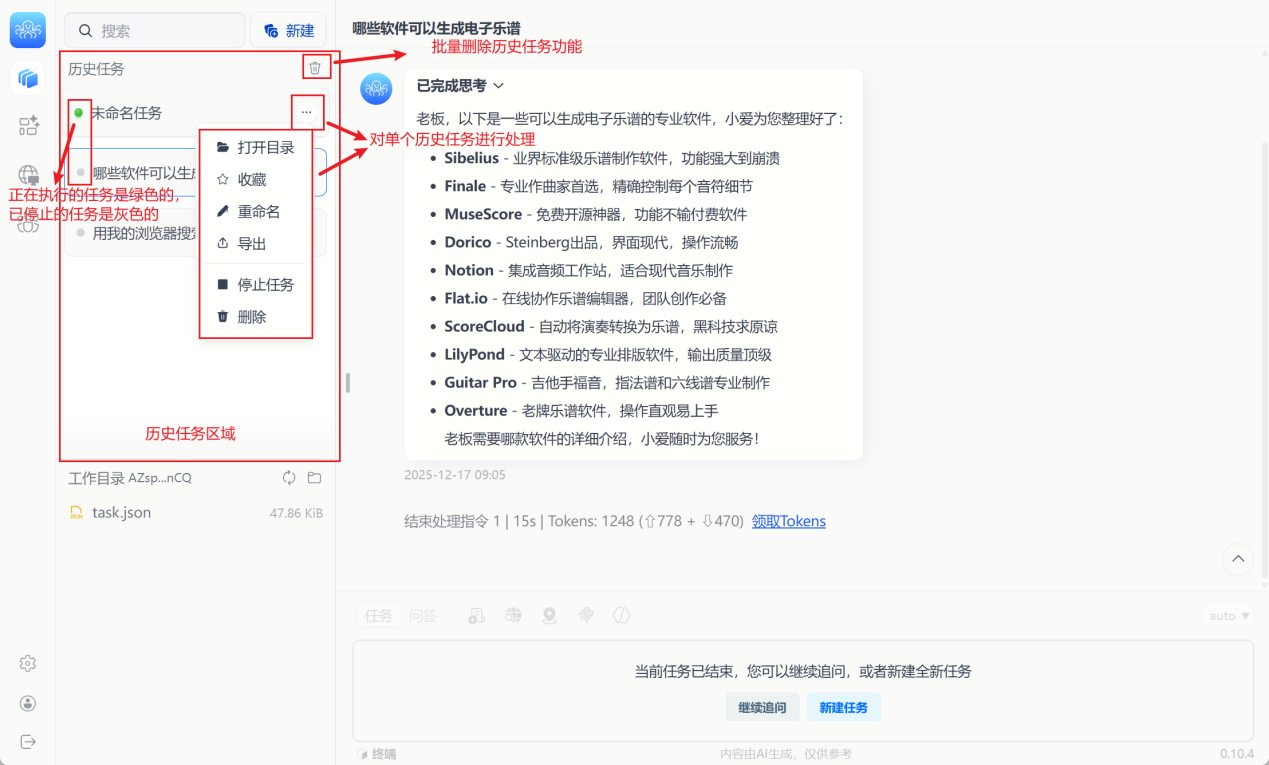This screenshot has height=765, width=1269.
Task: Click the scroll-to-top chevron button
Action: (x=1238, y=559)
